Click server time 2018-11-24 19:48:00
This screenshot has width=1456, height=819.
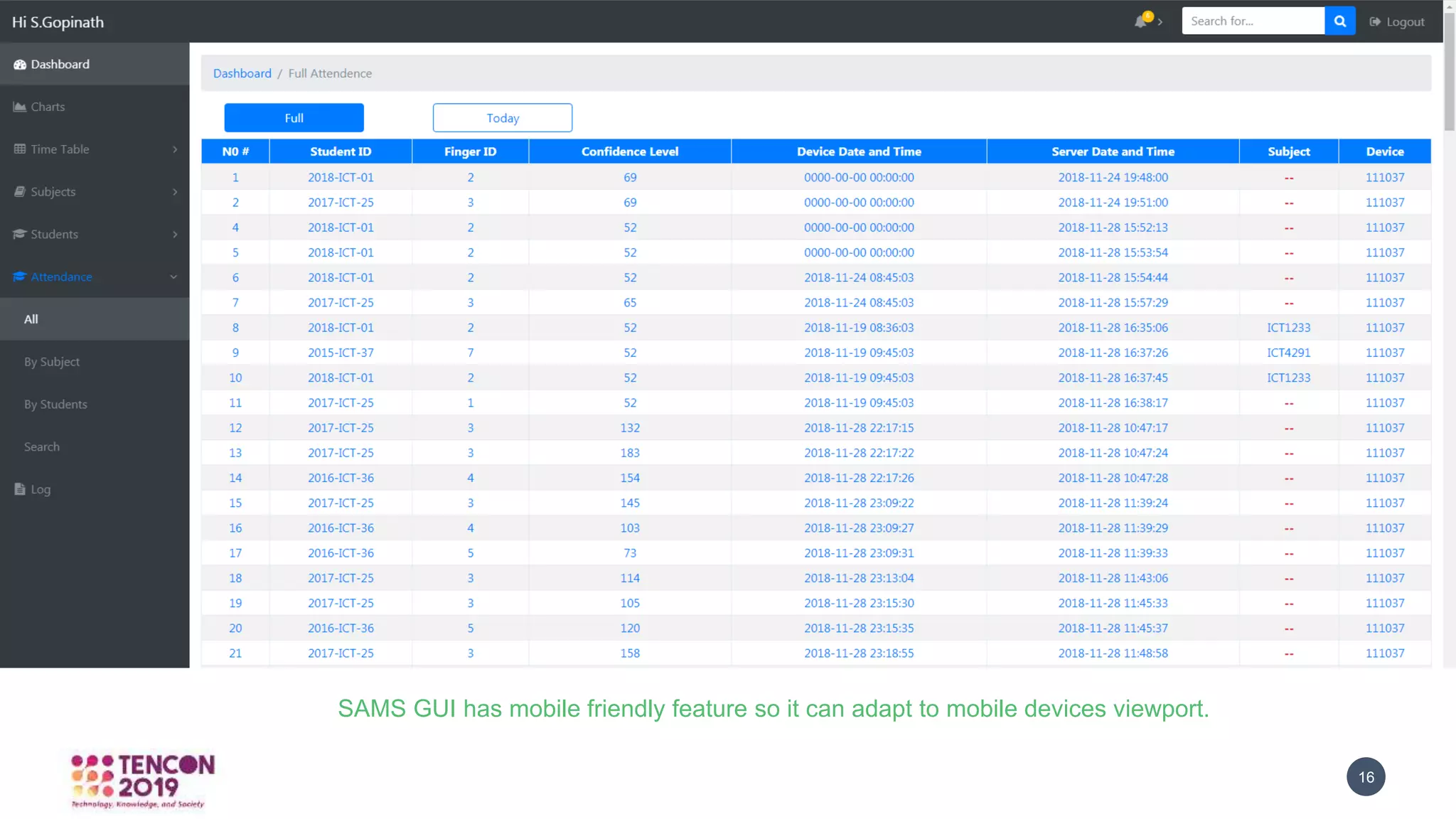1113,178
